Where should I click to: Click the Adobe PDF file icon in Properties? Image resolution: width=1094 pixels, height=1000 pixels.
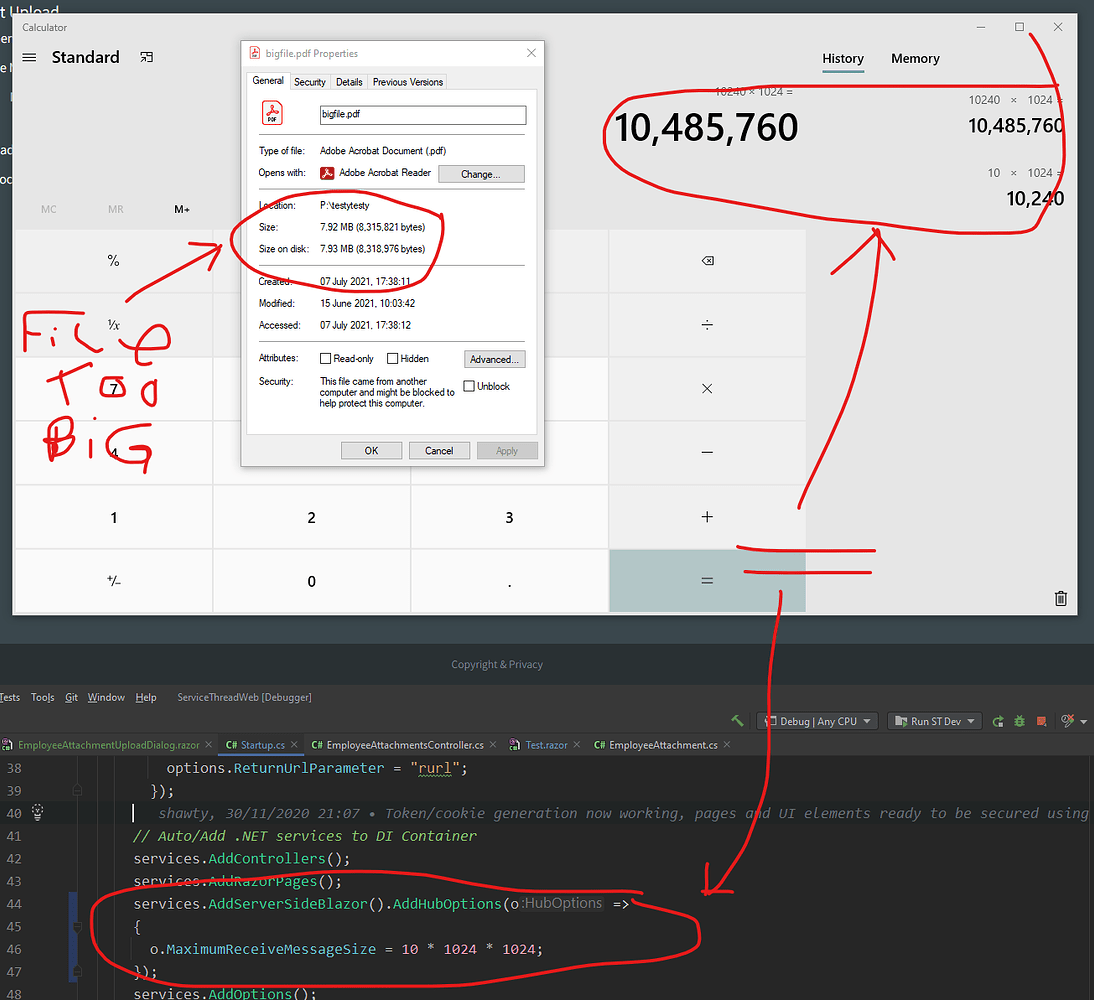coord(272,114)
